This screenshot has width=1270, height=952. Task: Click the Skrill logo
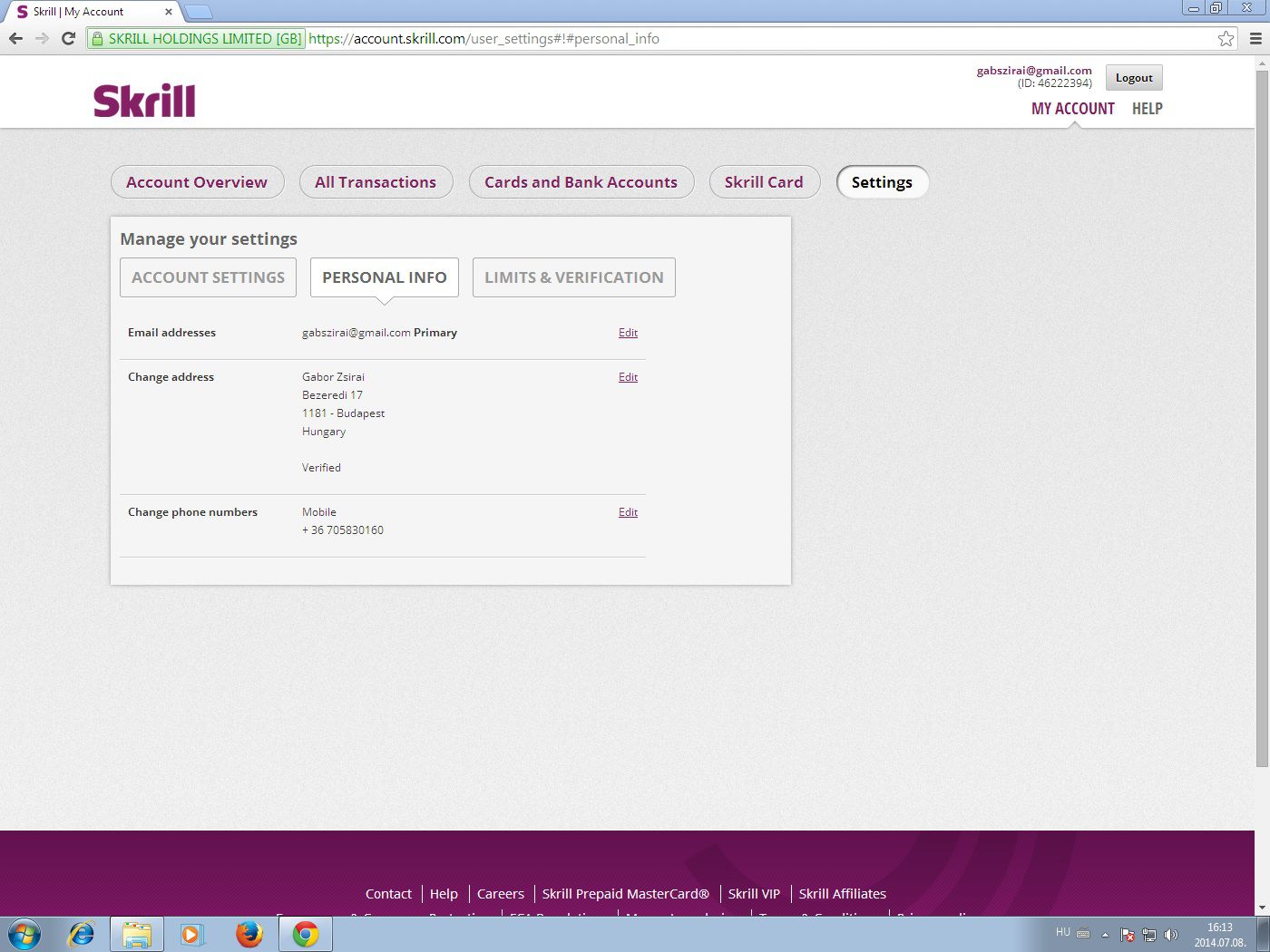144,101
